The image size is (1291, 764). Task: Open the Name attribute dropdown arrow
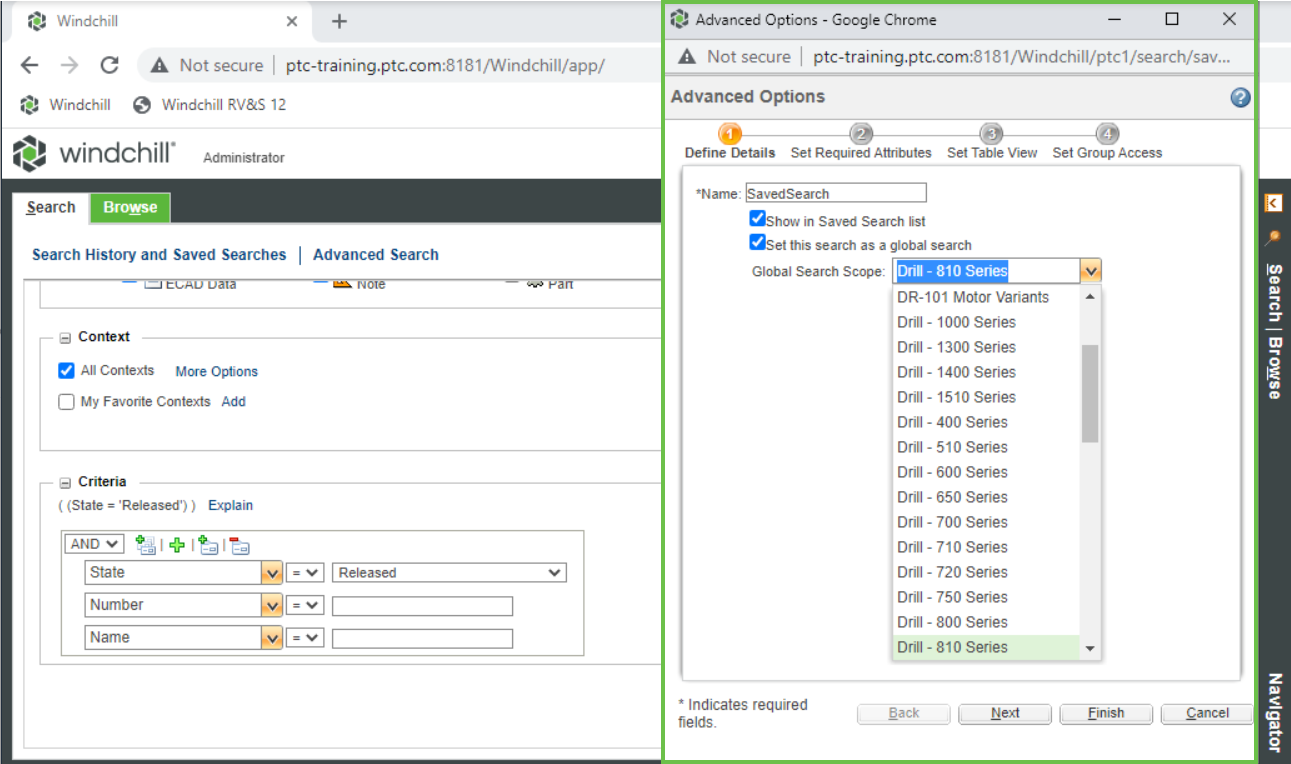(x=271, y=638)
